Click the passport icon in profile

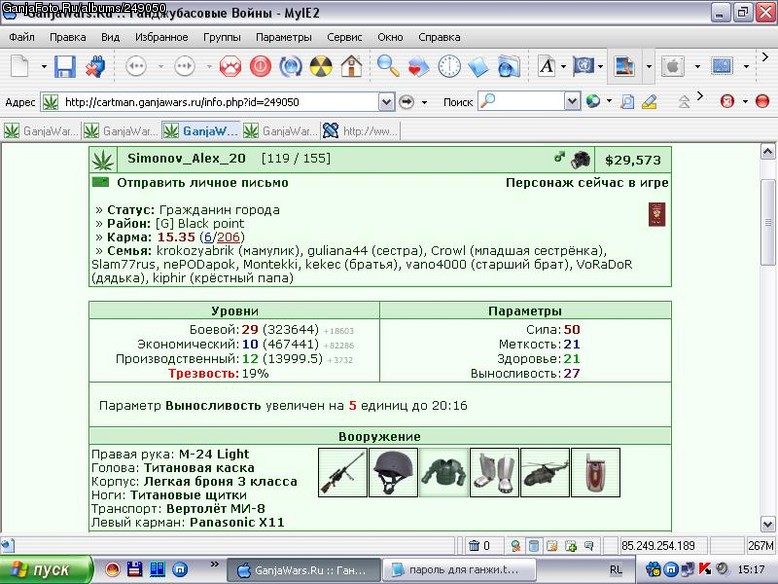click(657, 214)
